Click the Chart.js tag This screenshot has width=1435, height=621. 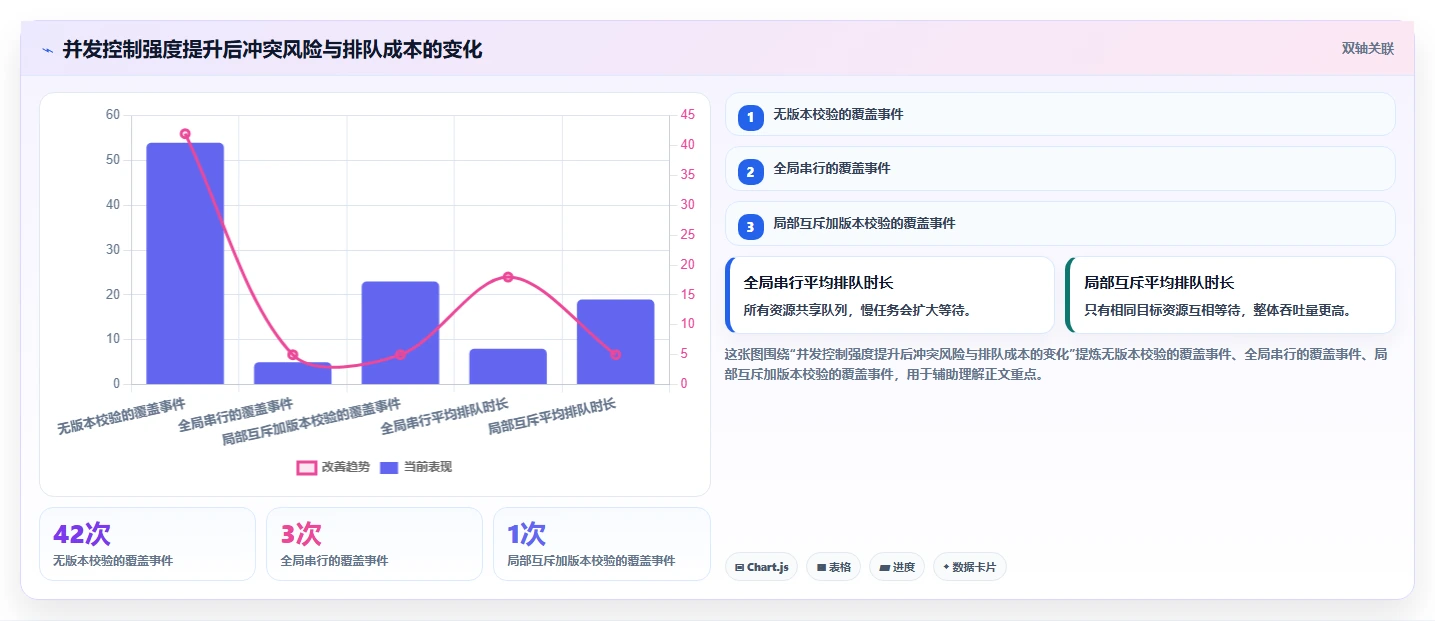coord(761,567)
